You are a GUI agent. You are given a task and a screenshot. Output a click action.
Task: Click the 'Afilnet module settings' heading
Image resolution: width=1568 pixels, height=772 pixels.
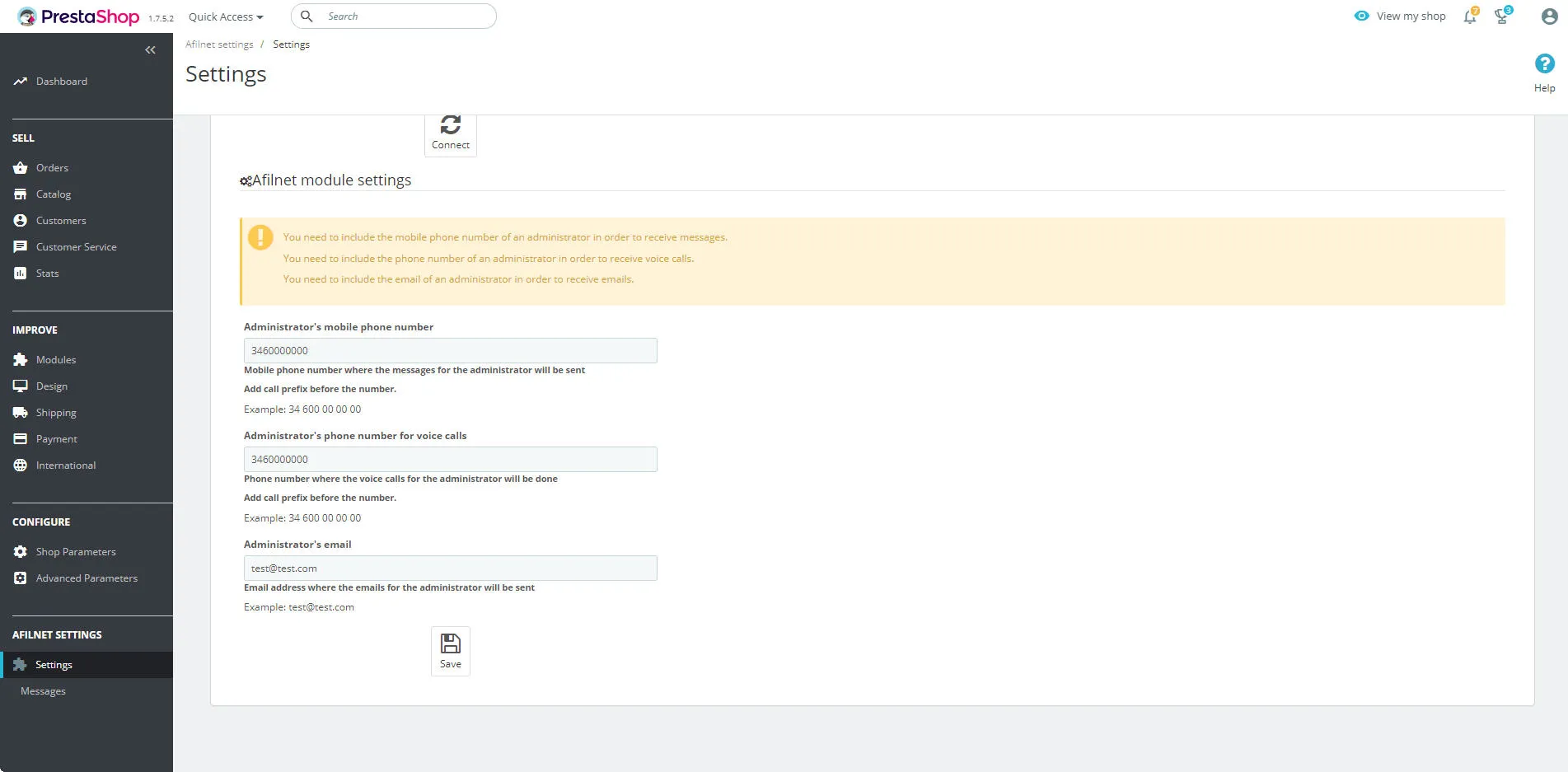point(331,180)
